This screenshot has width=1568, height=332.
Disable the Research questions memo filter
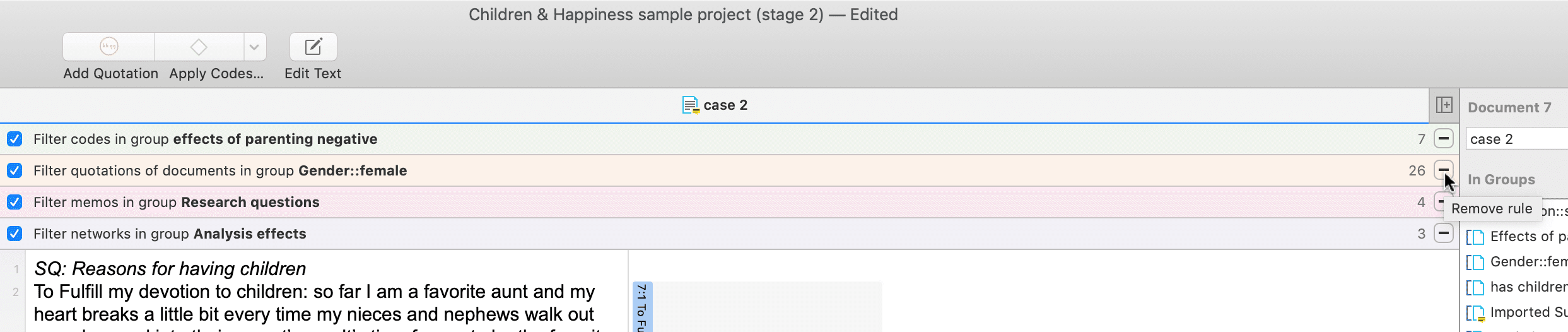pos(15,202)
